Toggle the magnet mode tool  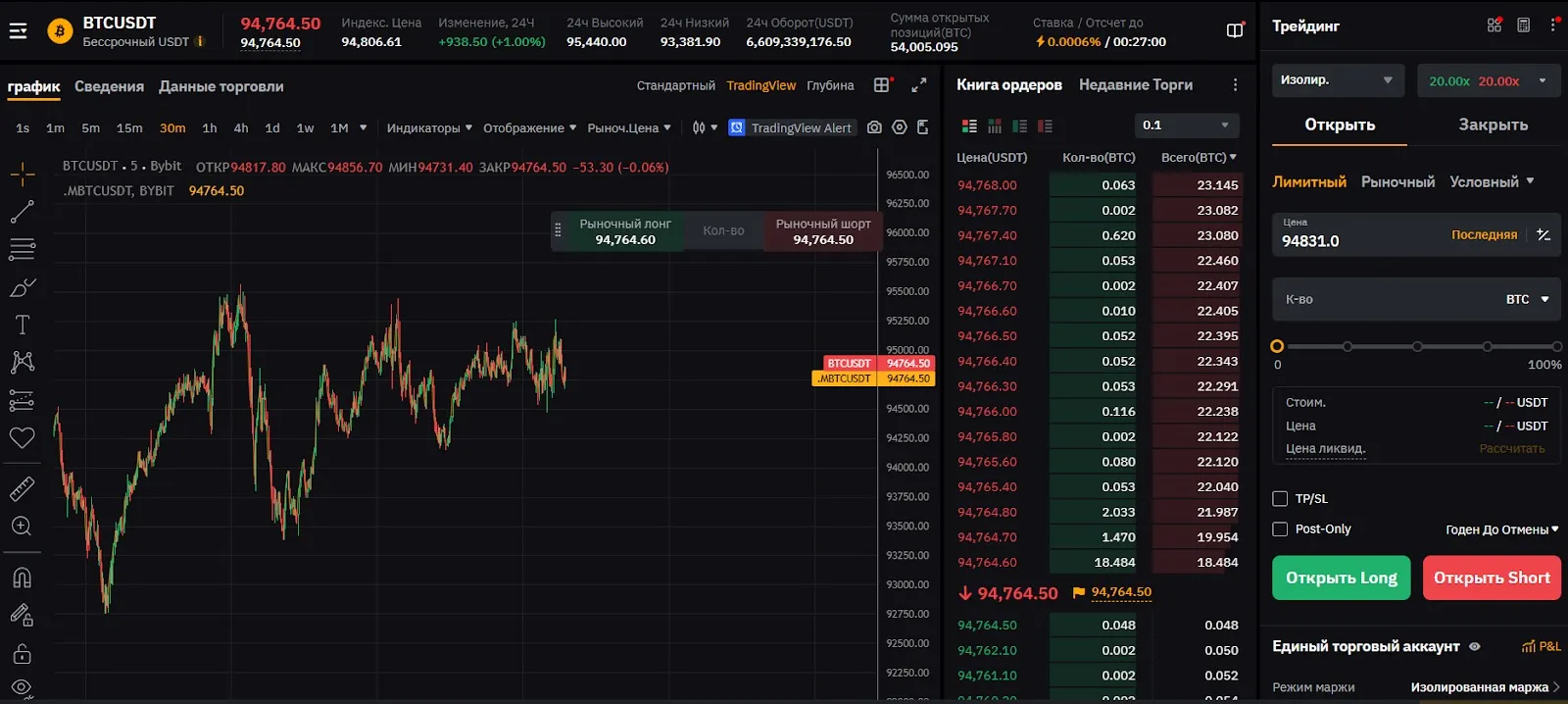tap(22, 578)
